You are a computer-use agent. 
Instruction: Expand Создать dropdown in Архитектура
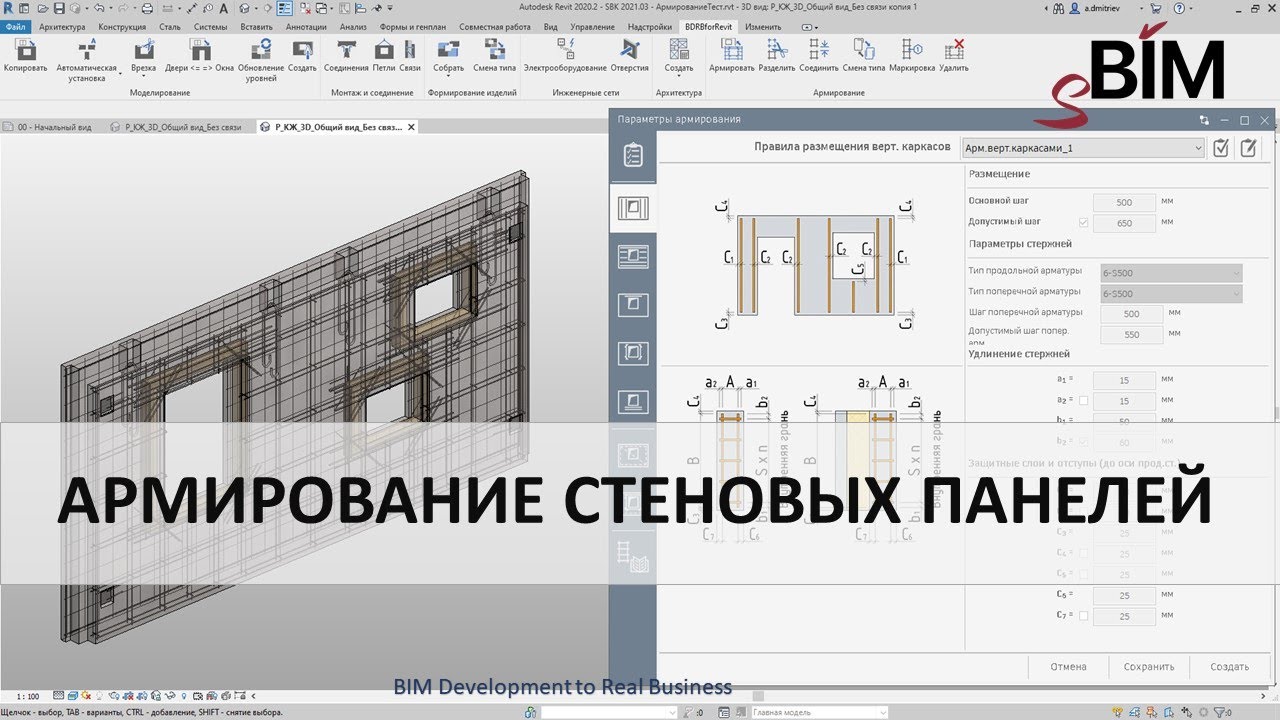click(x=679, y=78)
